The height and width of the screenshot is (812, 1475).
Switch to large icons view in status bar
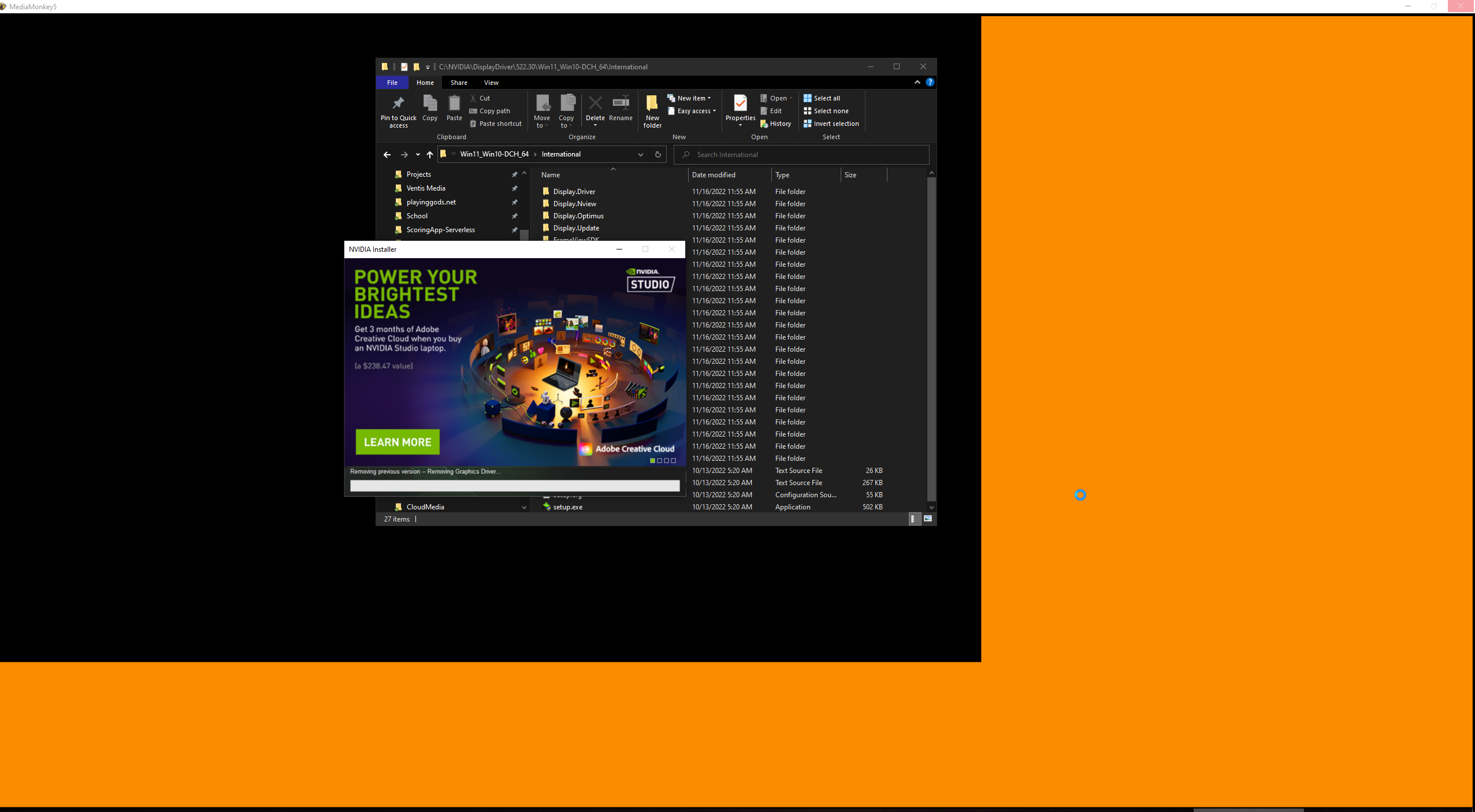928,519
